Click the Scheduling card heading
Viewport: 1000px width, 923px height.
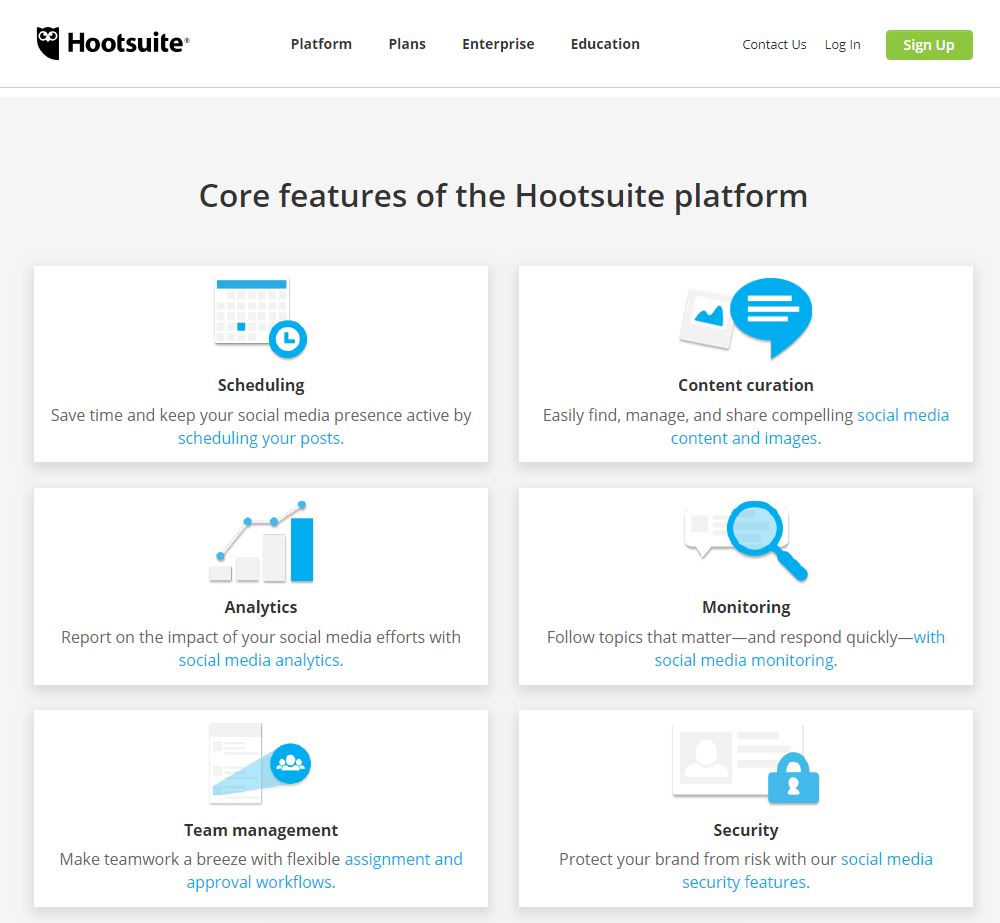pos(261,385)
